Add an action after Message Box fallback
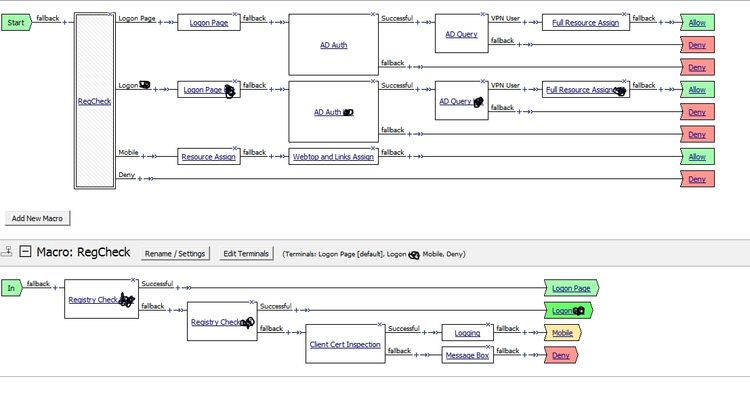The width and height of the screenshot is (750, 407). [524, 355]
